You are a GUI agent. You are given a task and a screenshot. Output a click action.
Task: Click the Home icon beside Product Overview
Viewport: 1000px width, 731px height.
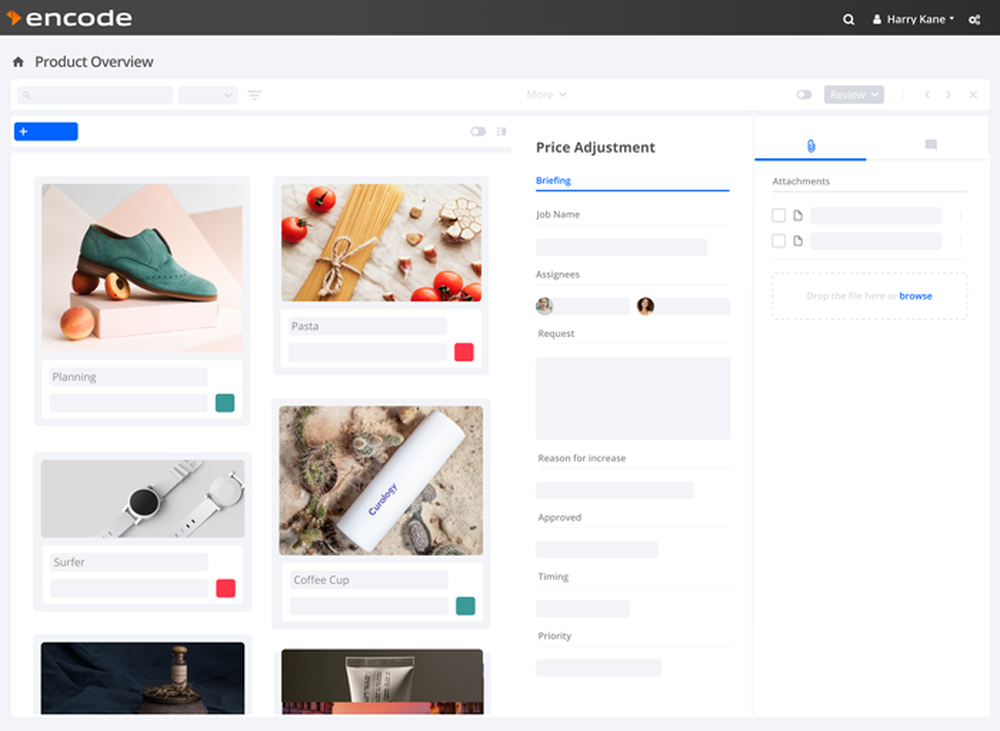[x=18, y=61]
